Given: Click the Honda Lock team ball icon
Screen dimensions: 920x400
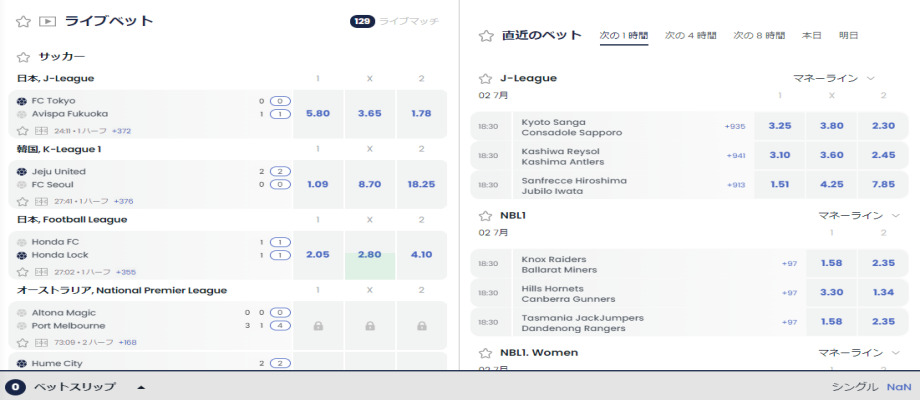Looking at the screenshot, I should tap(22, 255).
